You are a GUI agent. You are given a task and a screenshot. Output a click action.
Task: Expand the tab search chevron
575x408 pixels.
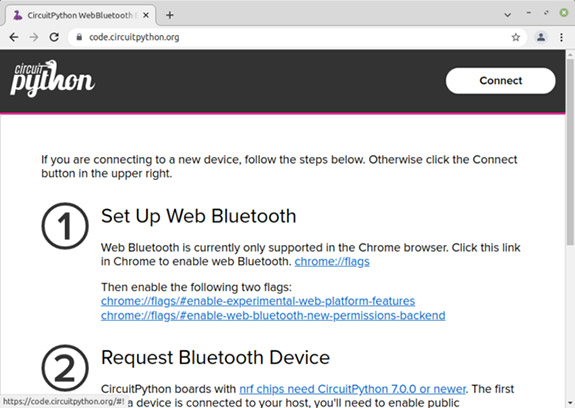508,15
